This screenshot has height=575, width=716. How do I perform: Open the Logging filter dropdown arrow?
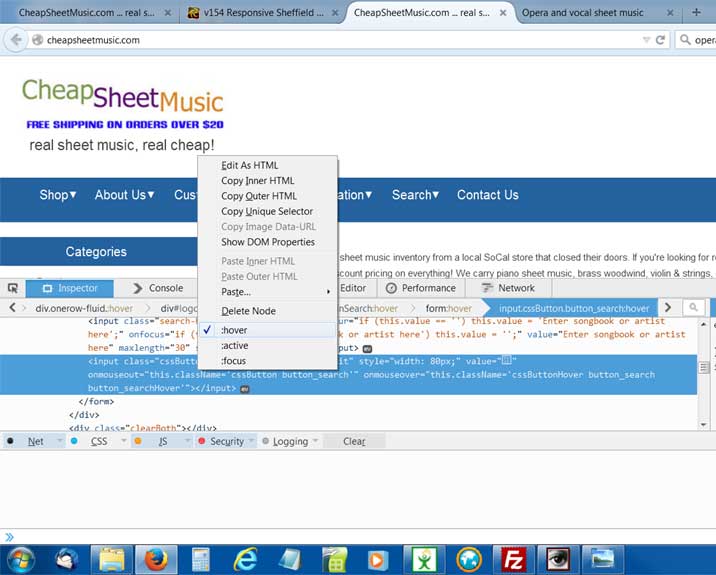[316, 441]
